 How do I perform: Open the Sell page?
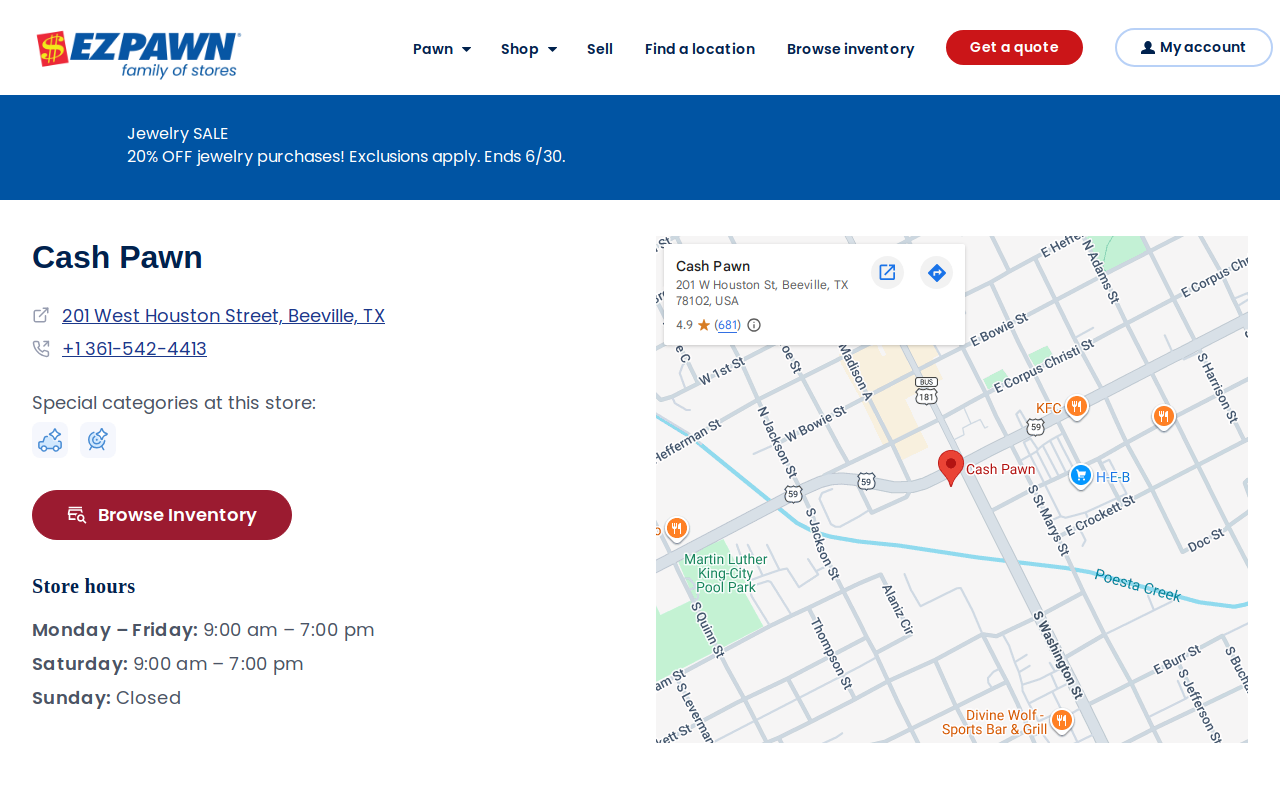600,49
